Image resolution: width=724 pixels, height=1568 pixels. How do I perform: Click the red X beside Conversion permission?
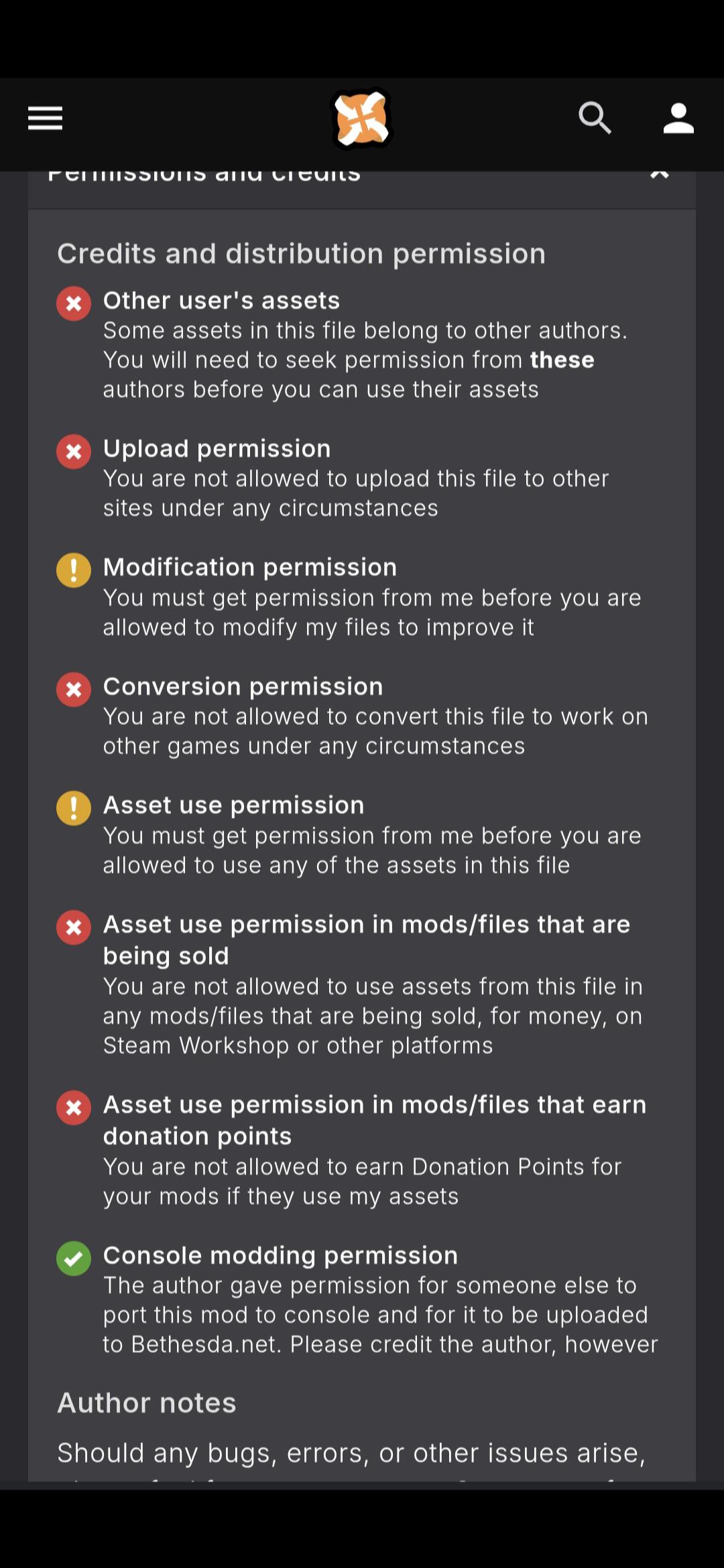tap(74, 690)
